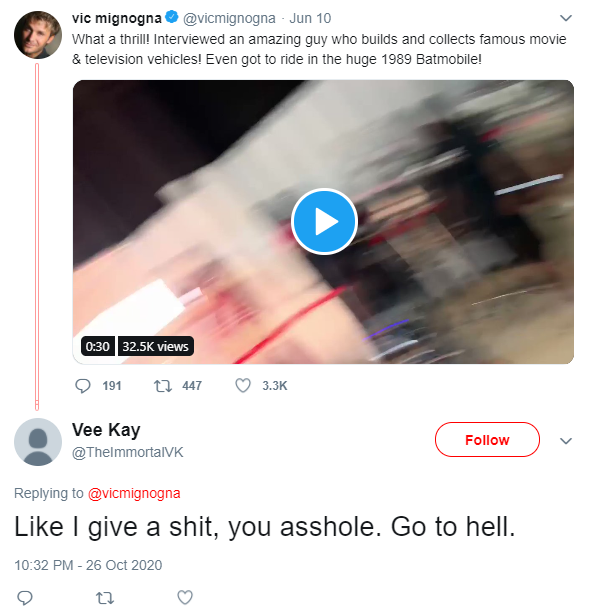Click the Jun 10 tweet date
This screenshot has height=616, width=596.
pos(310,18)
